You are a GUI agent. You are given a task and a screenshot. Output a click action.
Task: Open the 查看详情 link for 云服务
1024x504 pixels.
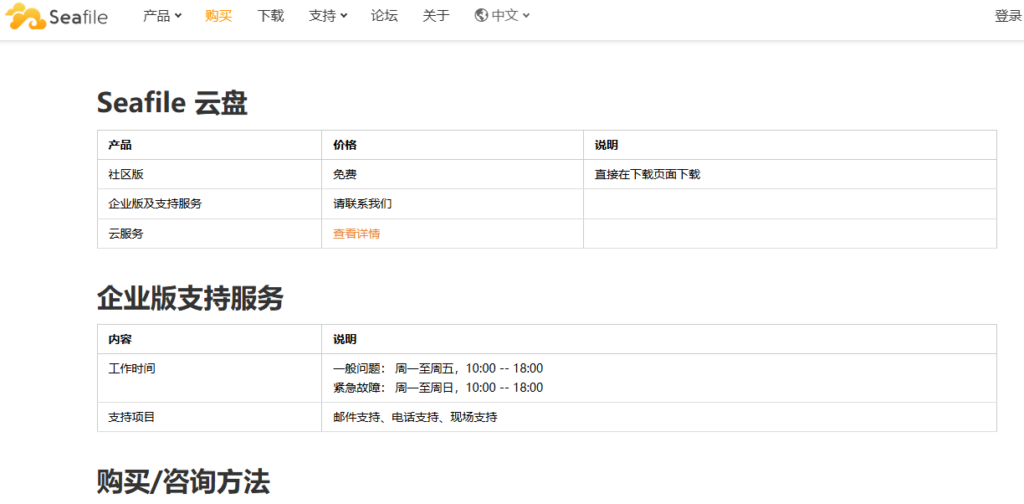coord(357,234)
